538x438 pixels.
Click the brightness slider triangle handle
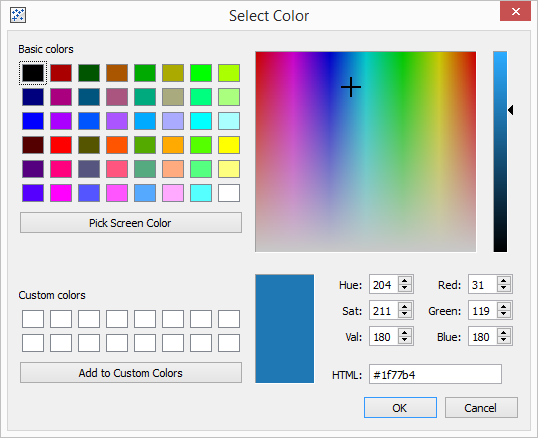tap(511, 110)
